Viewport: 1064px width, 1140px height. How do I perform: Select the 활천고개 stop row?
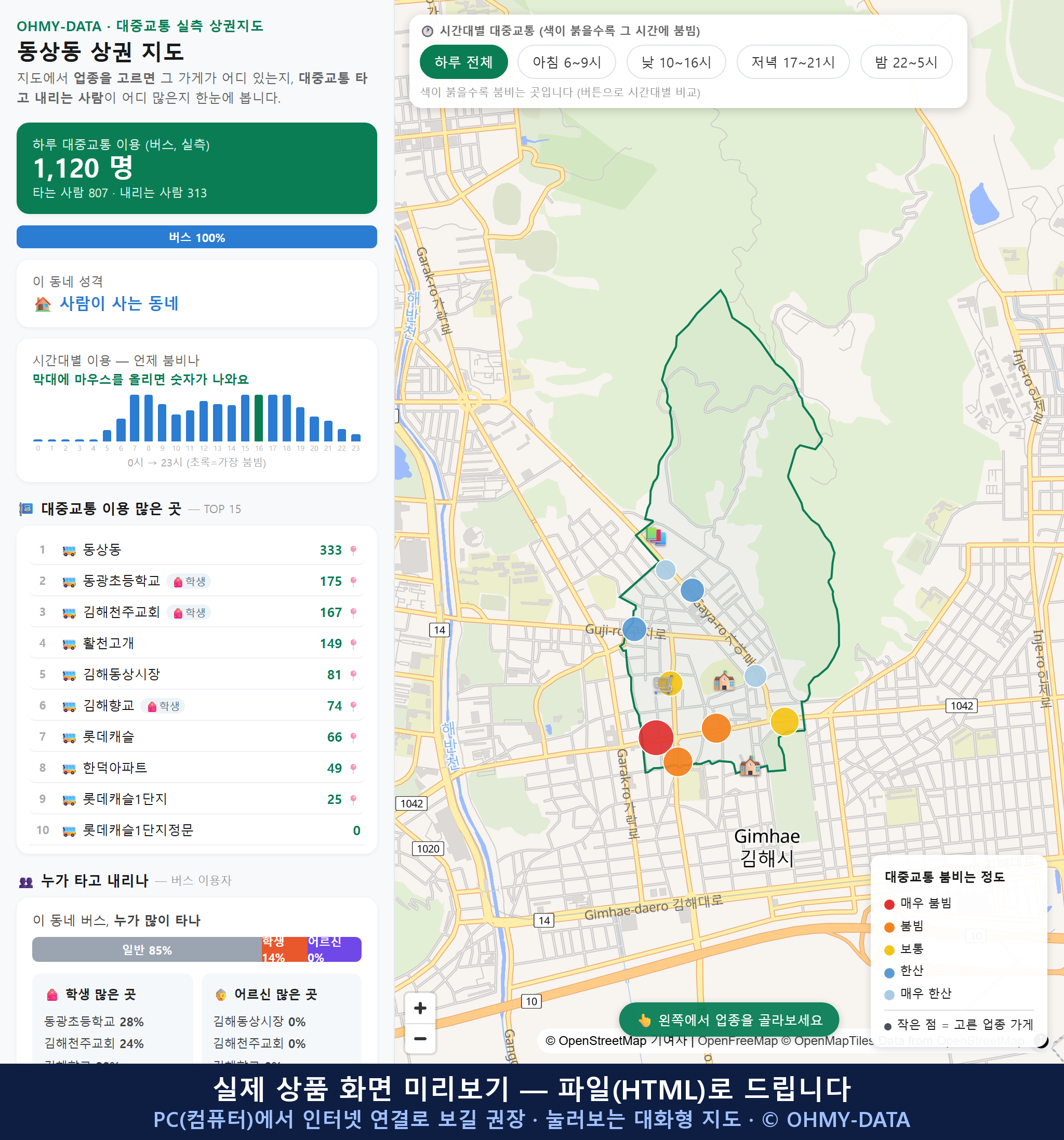(197, 643)
